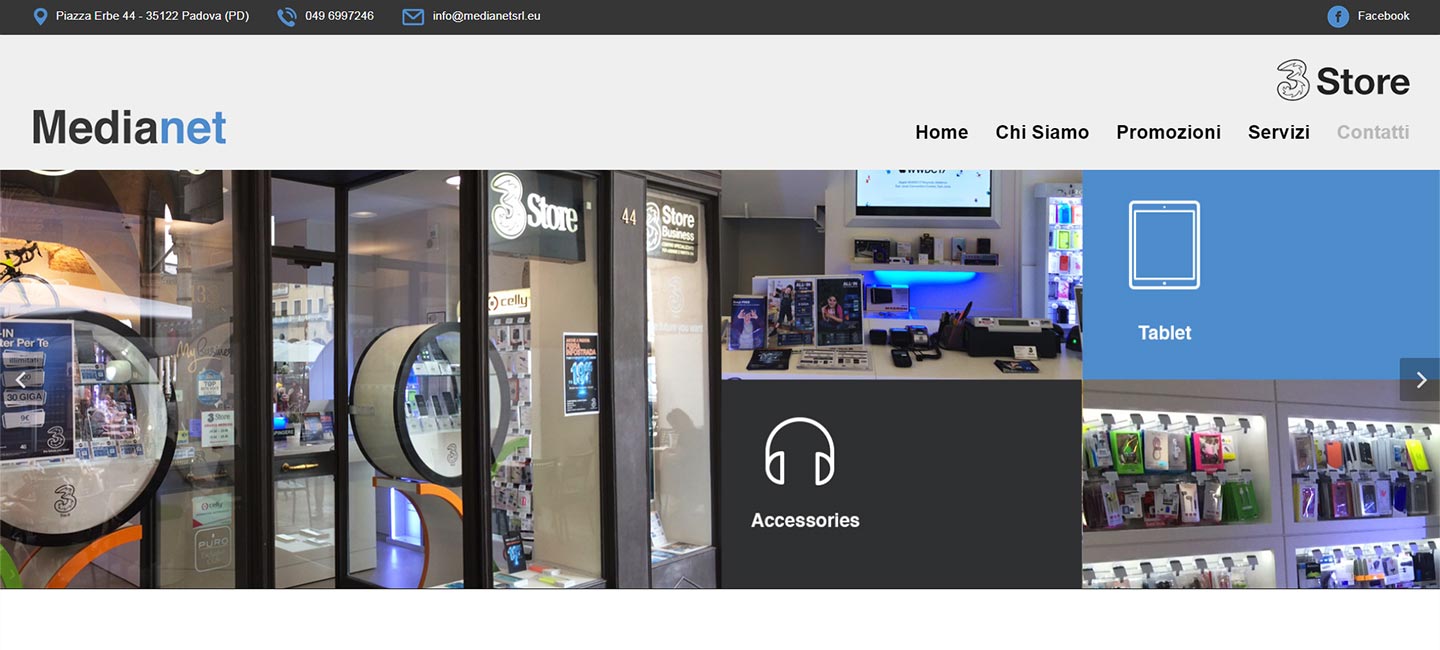This screenshot has height=650, width=1440.
Task: Navigate to Promozioni
Action: [x=1168, y=132]
